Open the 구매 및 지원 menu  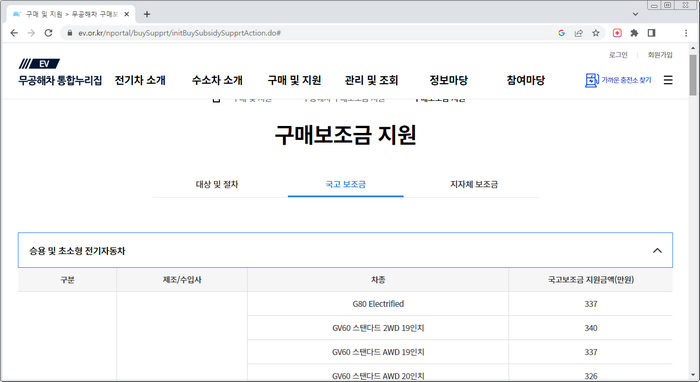[294, 80]
